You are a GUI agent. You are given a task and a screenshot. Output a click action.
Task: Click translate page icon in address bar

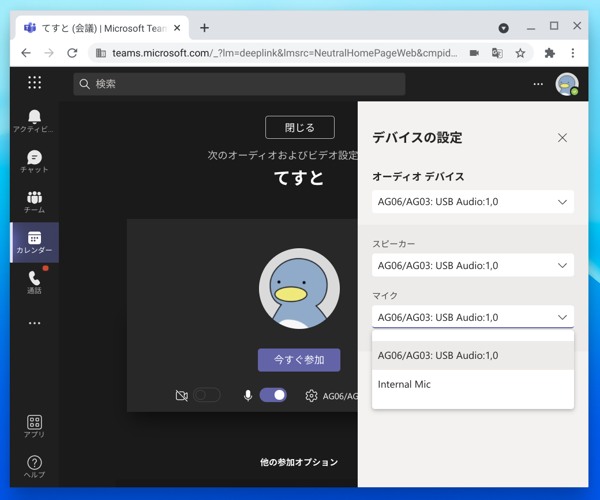pyautogui.click(x=497, y=53)
